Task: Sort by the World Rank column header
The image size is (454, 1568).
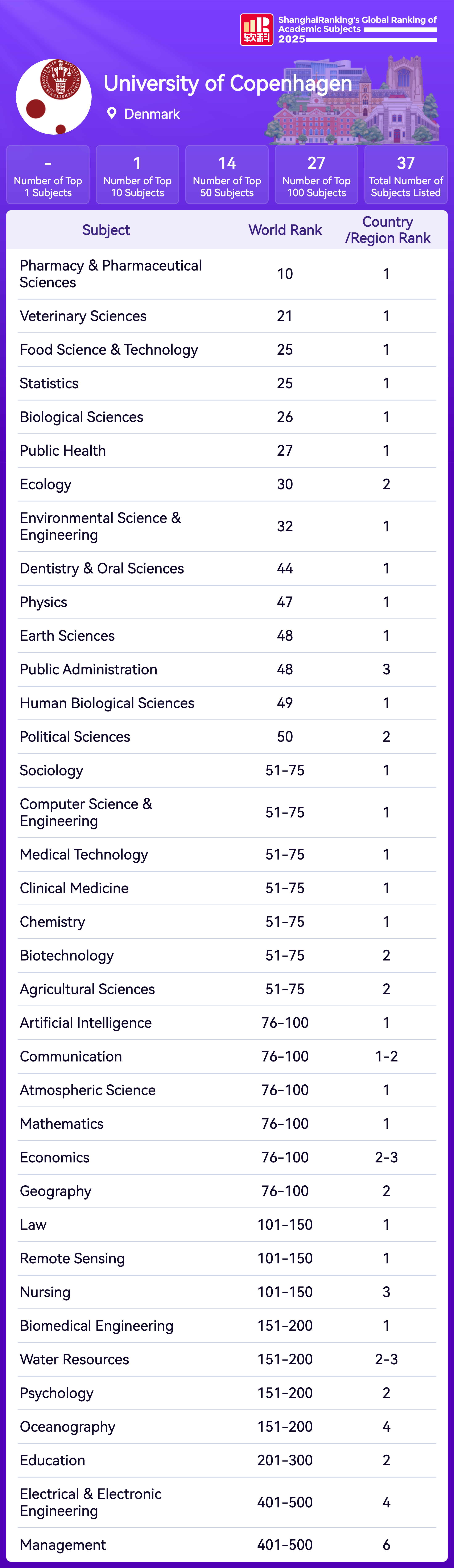Action: 285,230
